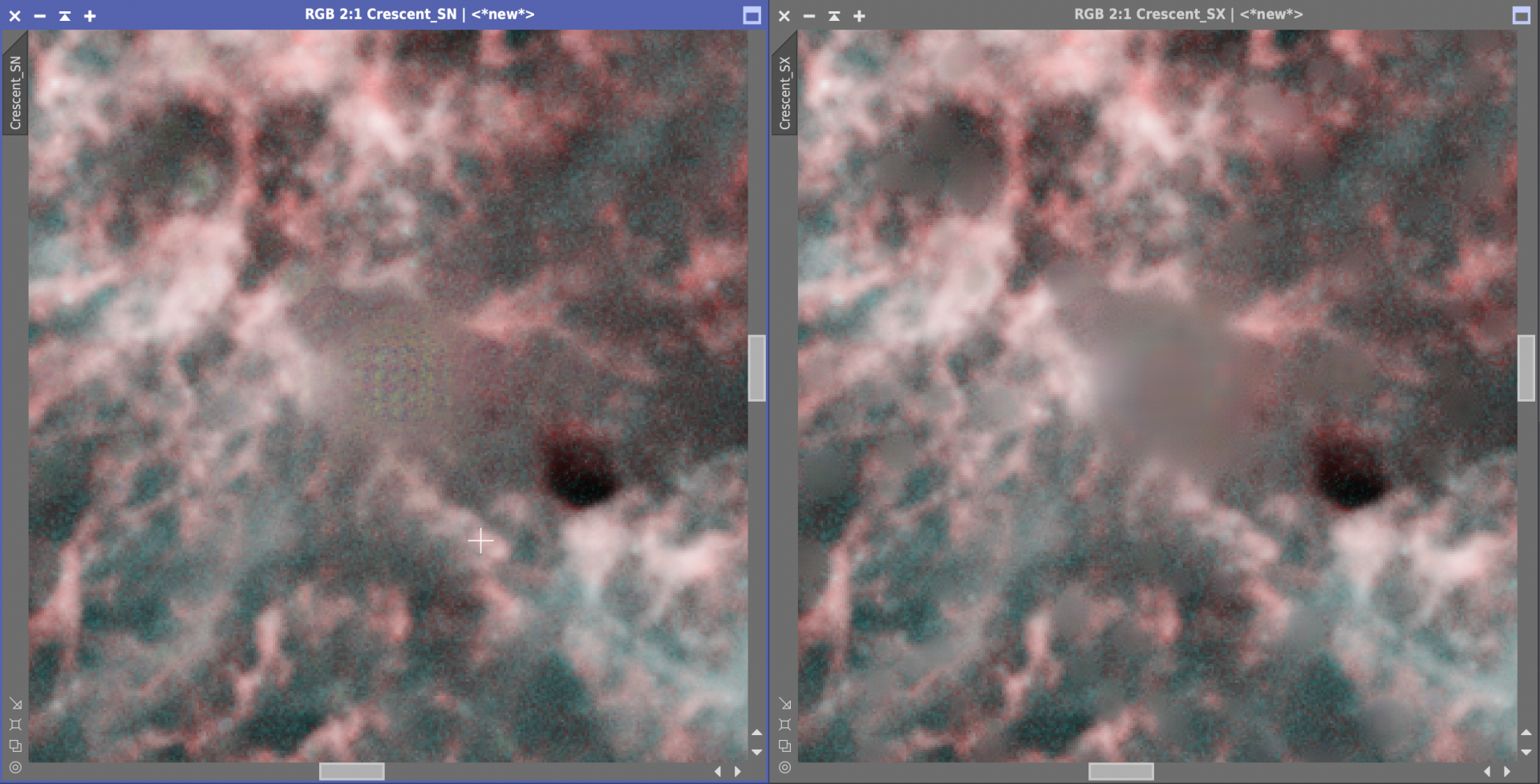Click the diagonal arrow icon in Crescent_SX window

point(784,704)
